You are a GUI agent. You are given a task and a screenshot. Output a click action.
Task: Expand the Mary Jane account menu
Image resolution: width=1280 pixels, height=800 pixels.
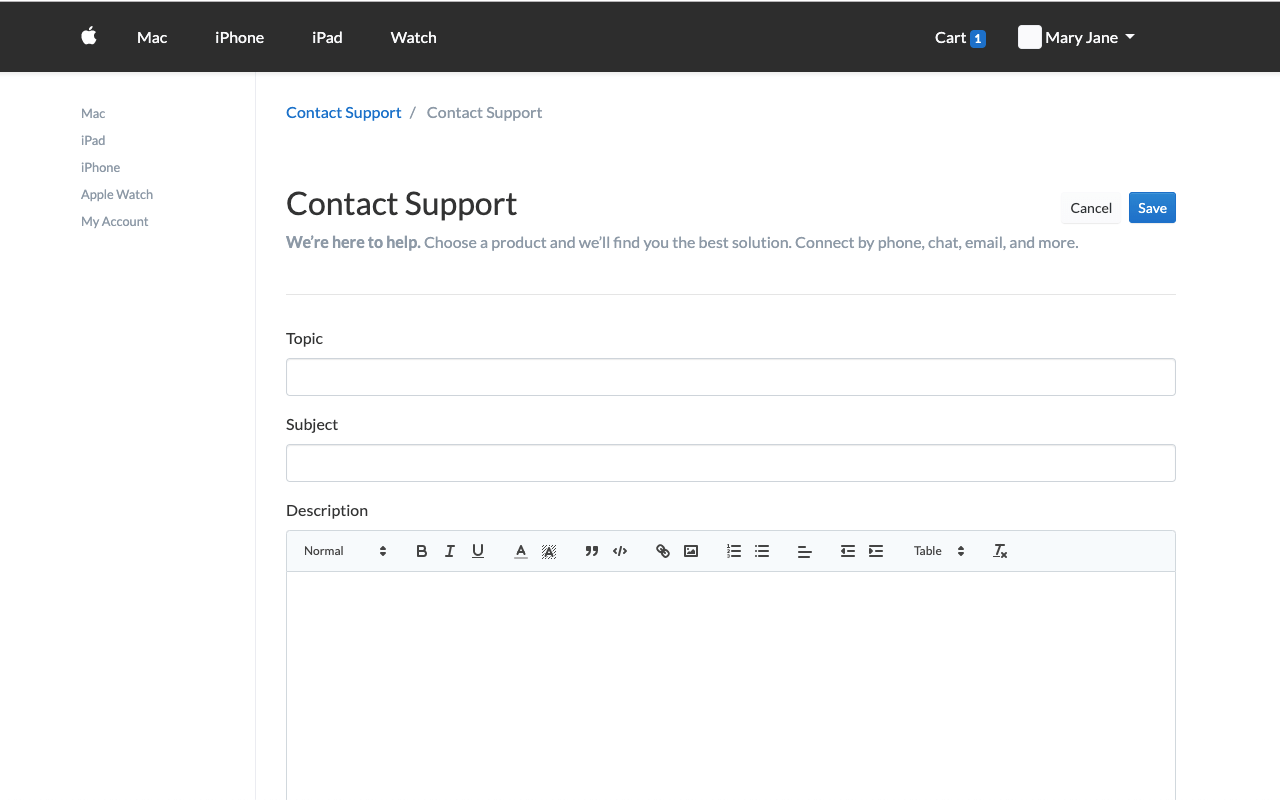(x=1083, y=37)
